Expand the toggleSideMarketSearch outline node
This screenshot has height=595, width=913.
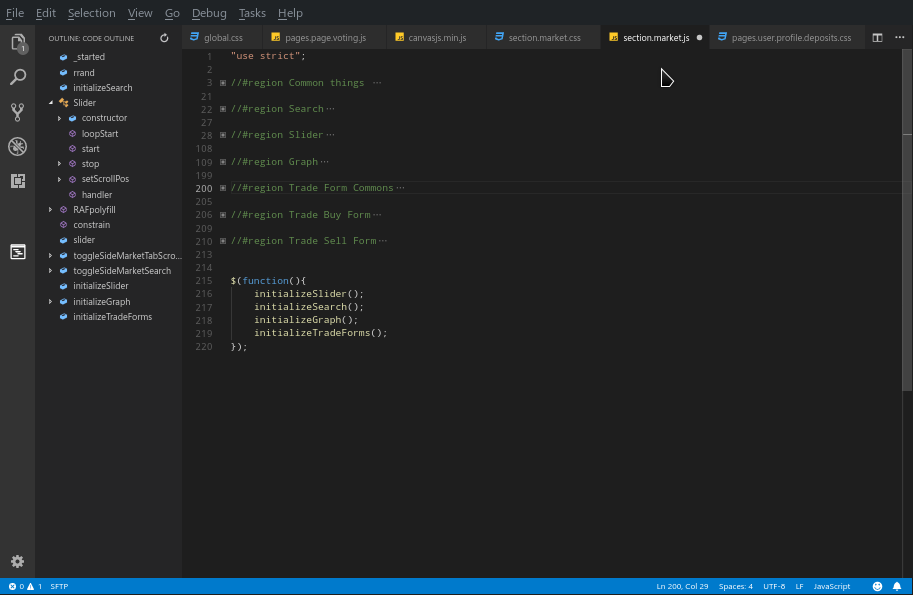pyautogui.click(x=51, y=270)
